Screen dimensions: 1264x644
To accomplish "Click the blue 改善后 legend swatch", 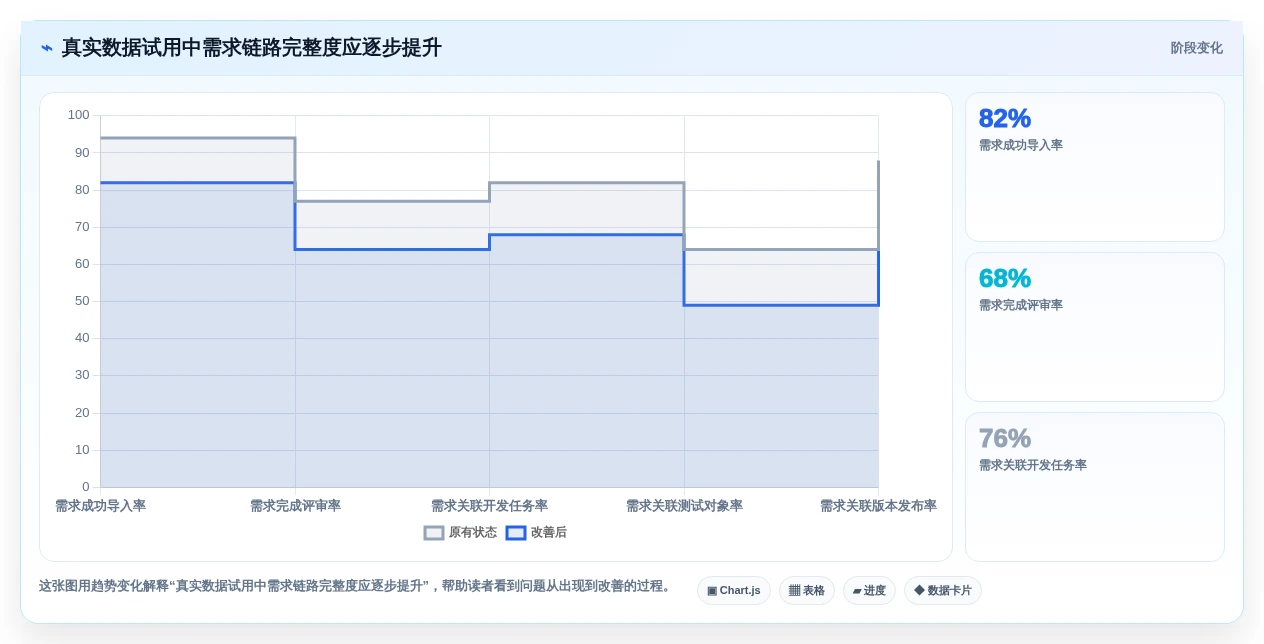I will point(516,533).
